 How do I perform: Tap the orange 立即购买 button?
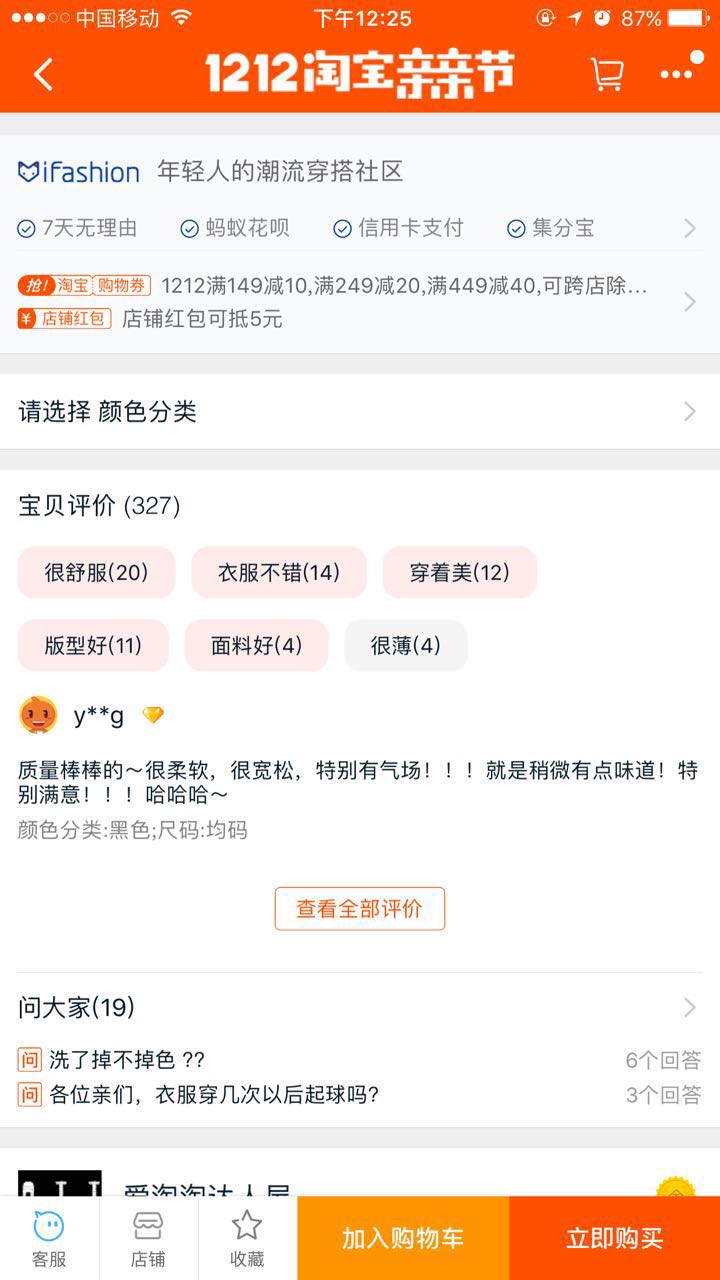pos(614,1238)
